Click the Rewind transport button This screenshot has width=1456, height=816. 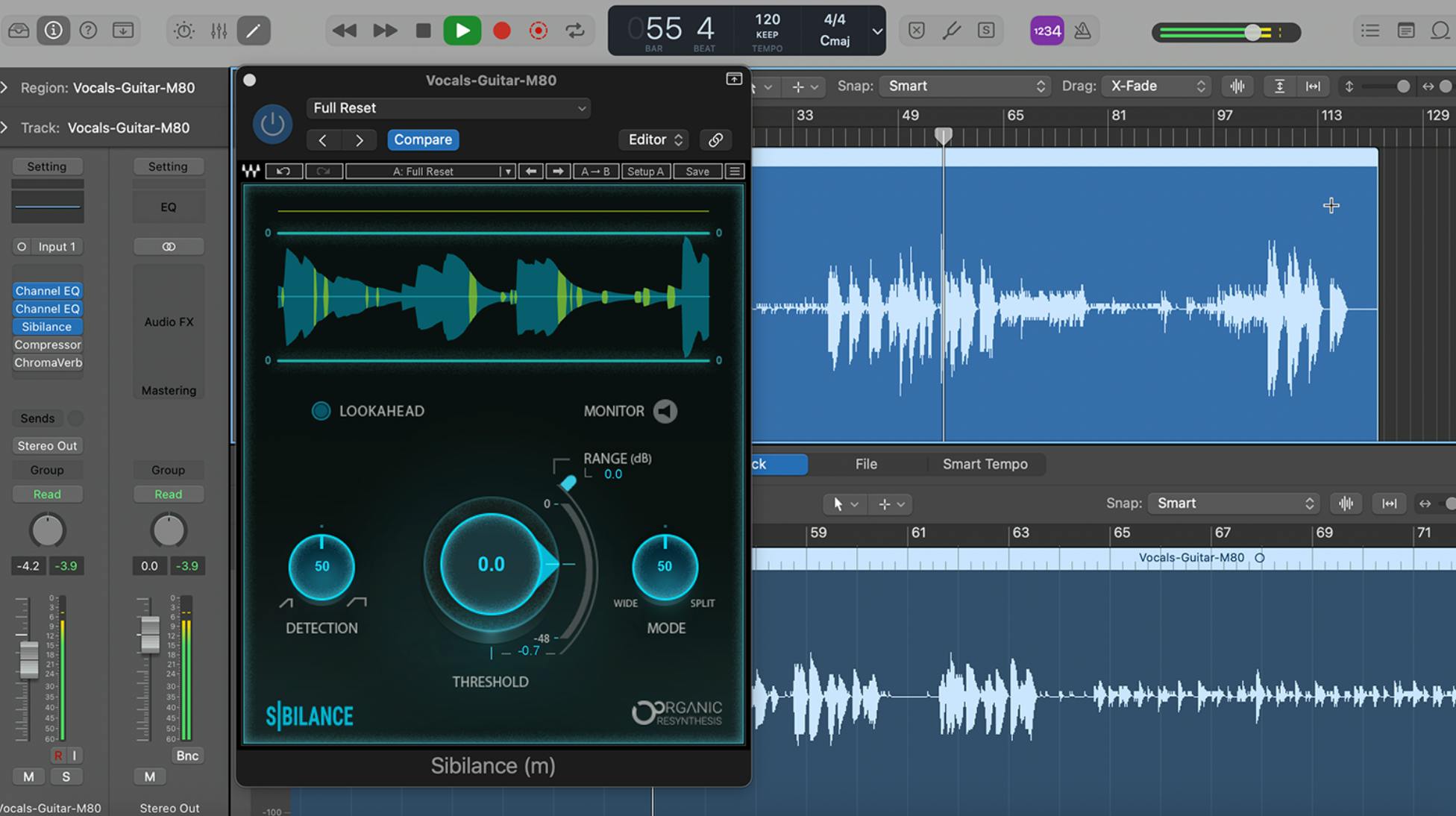344,31
